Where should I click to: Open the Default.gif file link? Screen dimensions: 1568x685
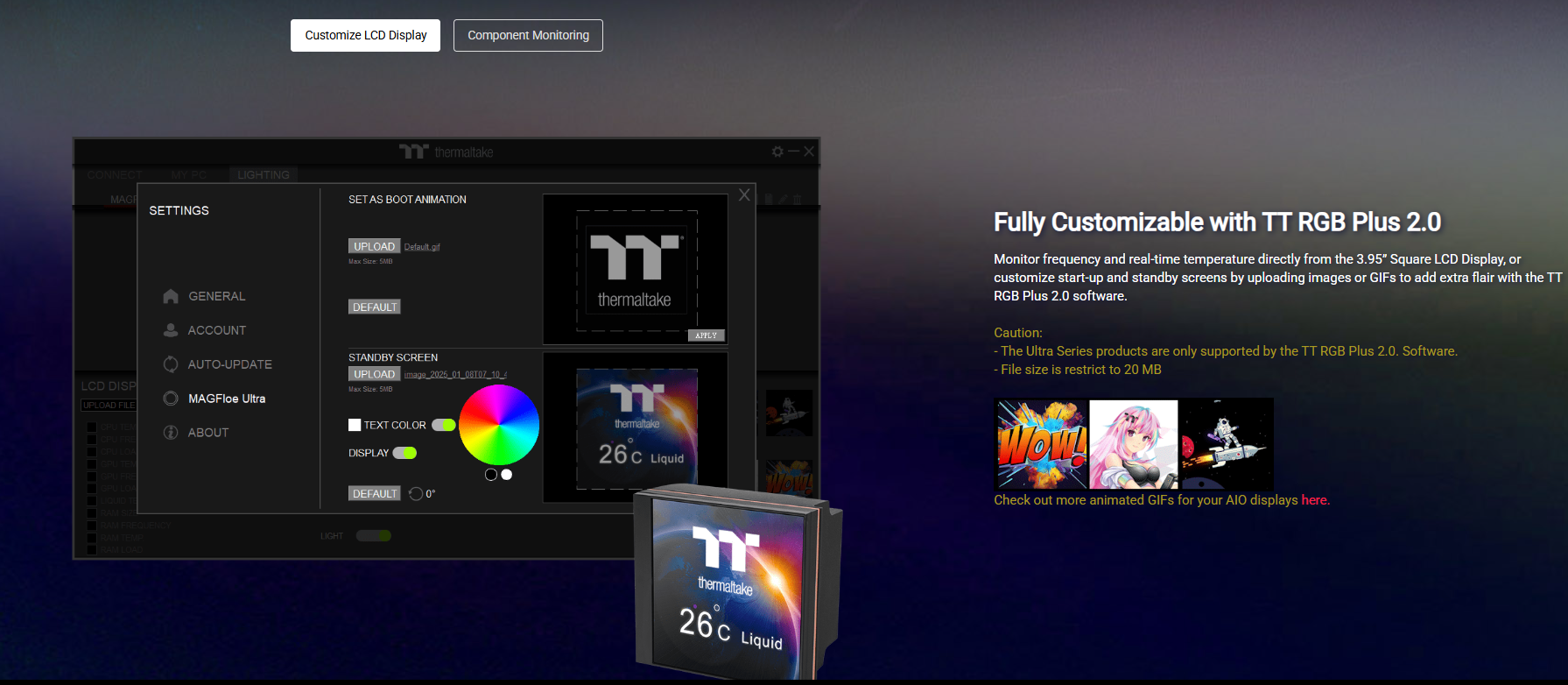[x=422, y=247]
